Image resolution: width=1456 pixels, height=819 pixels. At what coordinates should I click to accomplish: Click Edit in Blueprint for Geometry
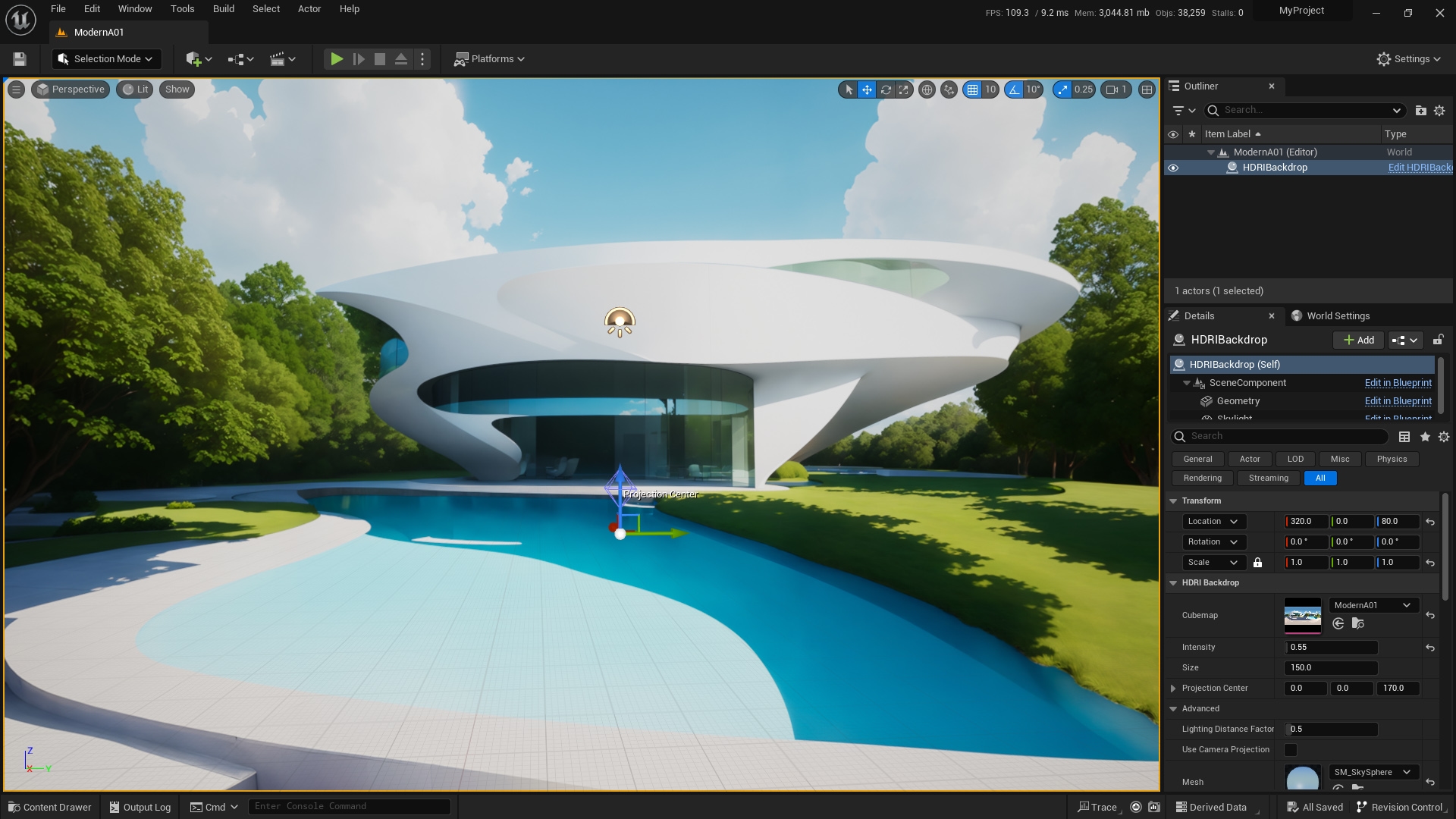(x=1398, y=401)
